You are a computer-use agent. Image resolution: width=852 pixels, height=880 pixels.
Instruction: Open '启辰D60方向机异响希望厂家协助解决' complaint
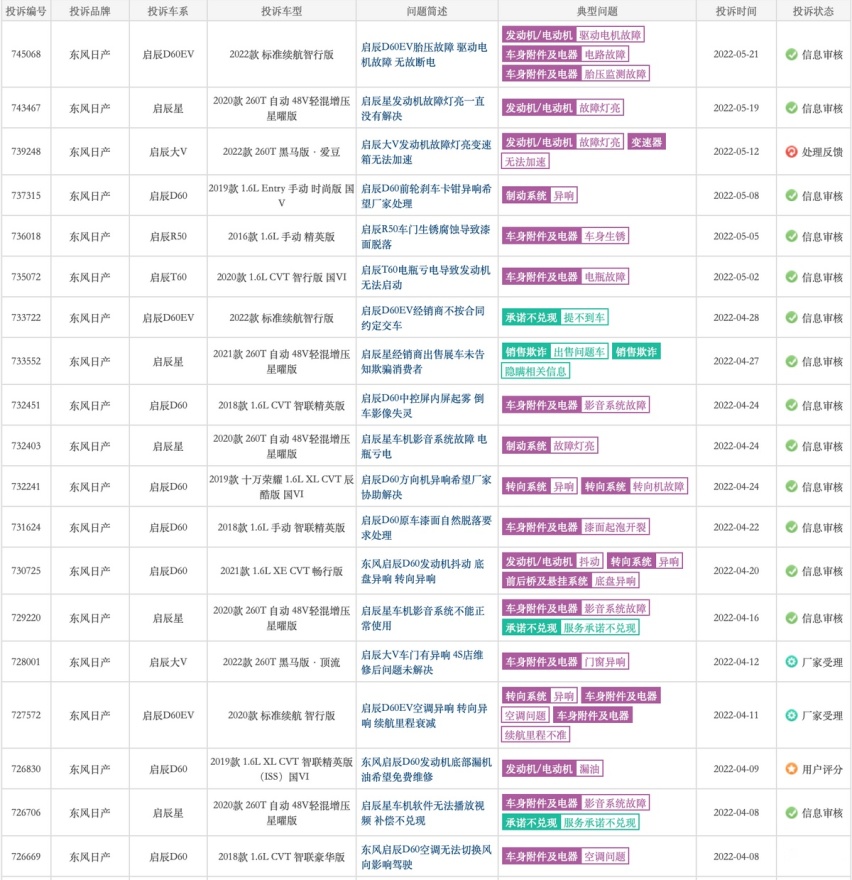click(426, 487)
